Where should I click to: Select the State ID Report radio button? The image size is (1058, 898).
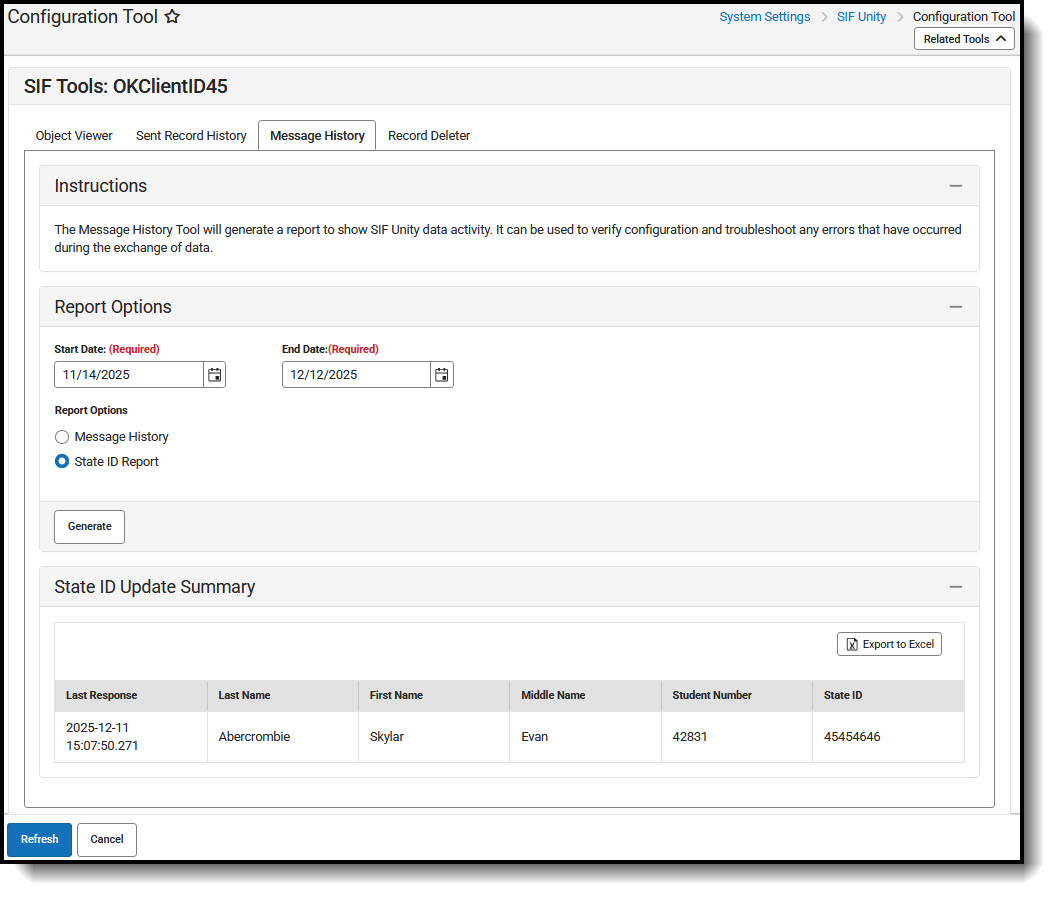coord(61,461)
